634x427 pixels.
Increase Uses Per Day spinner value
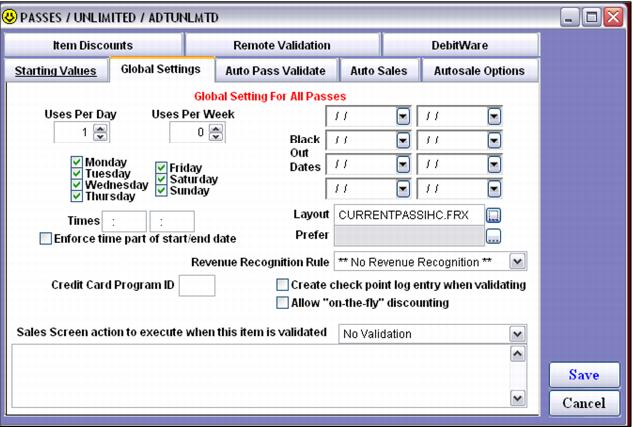click(98, 127)
